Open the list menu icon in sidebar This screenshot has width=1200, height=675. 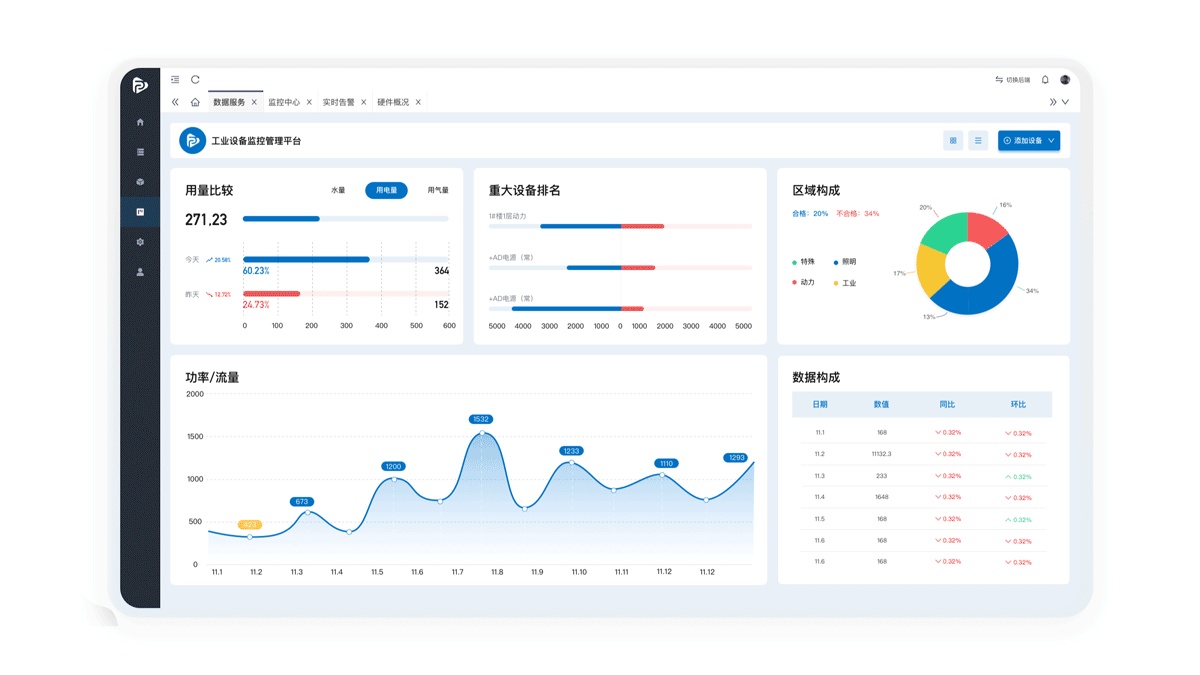click(140, 152)
